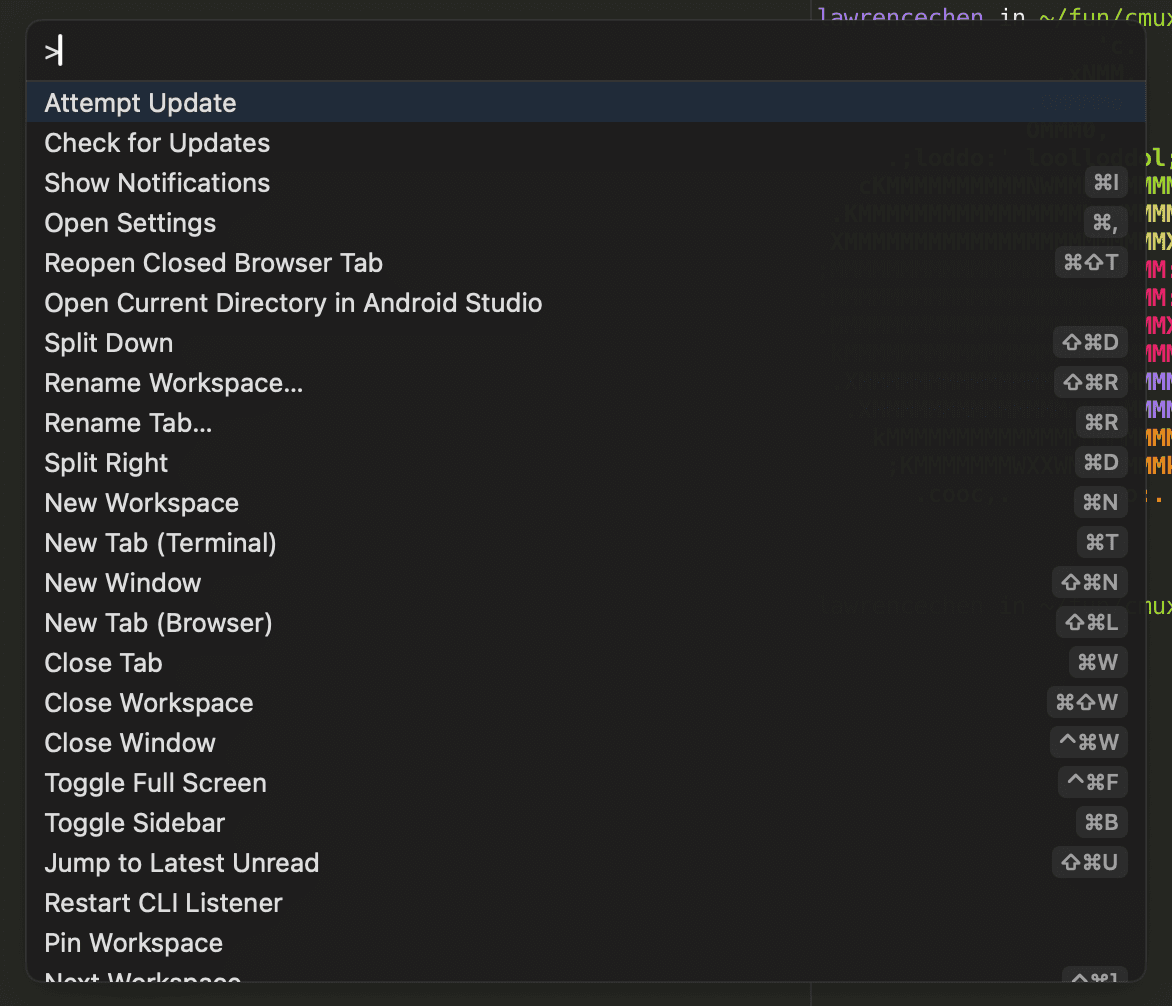Image resolution: width=1172 pixels, height=1006 pixels.
Task: Open Current Directory in Android Studio
Action: click(x=293, y=303)
